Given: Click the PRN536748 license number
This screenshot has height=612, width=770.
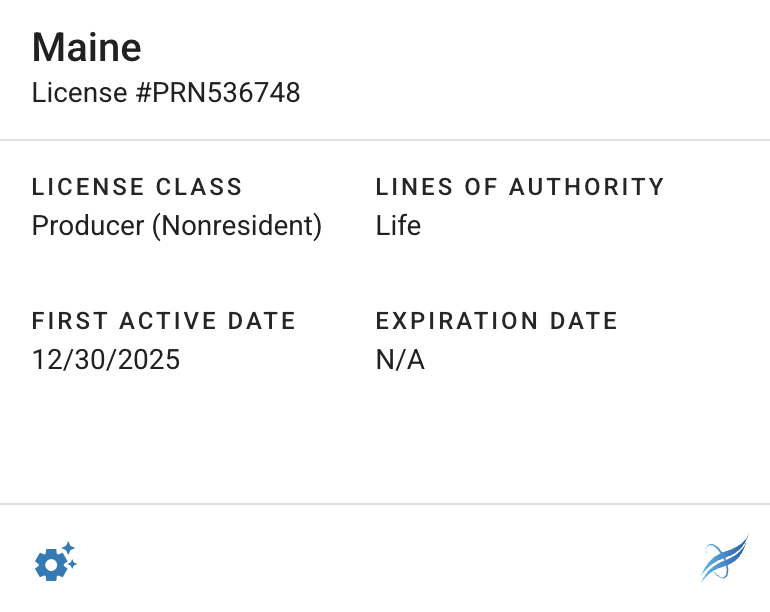Looking at the screenshot, I should pos(219,93).
